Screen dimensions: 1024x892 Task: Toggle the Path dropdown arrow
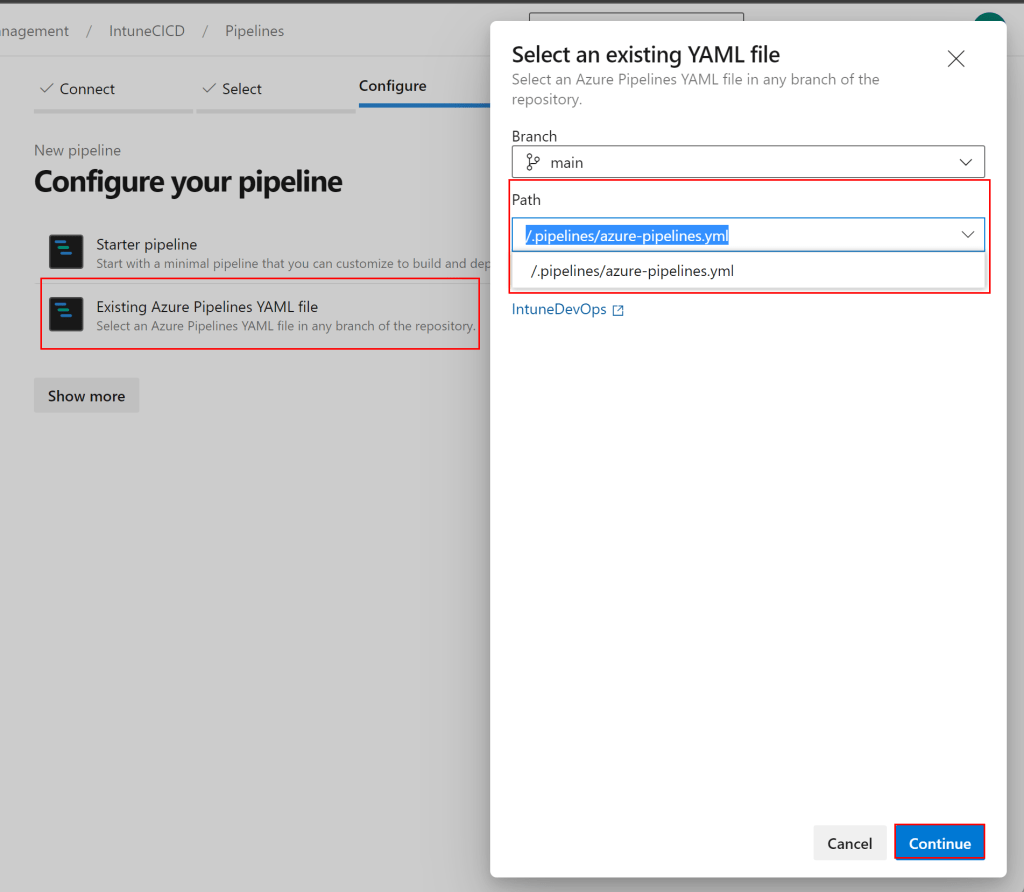point(967,234)
